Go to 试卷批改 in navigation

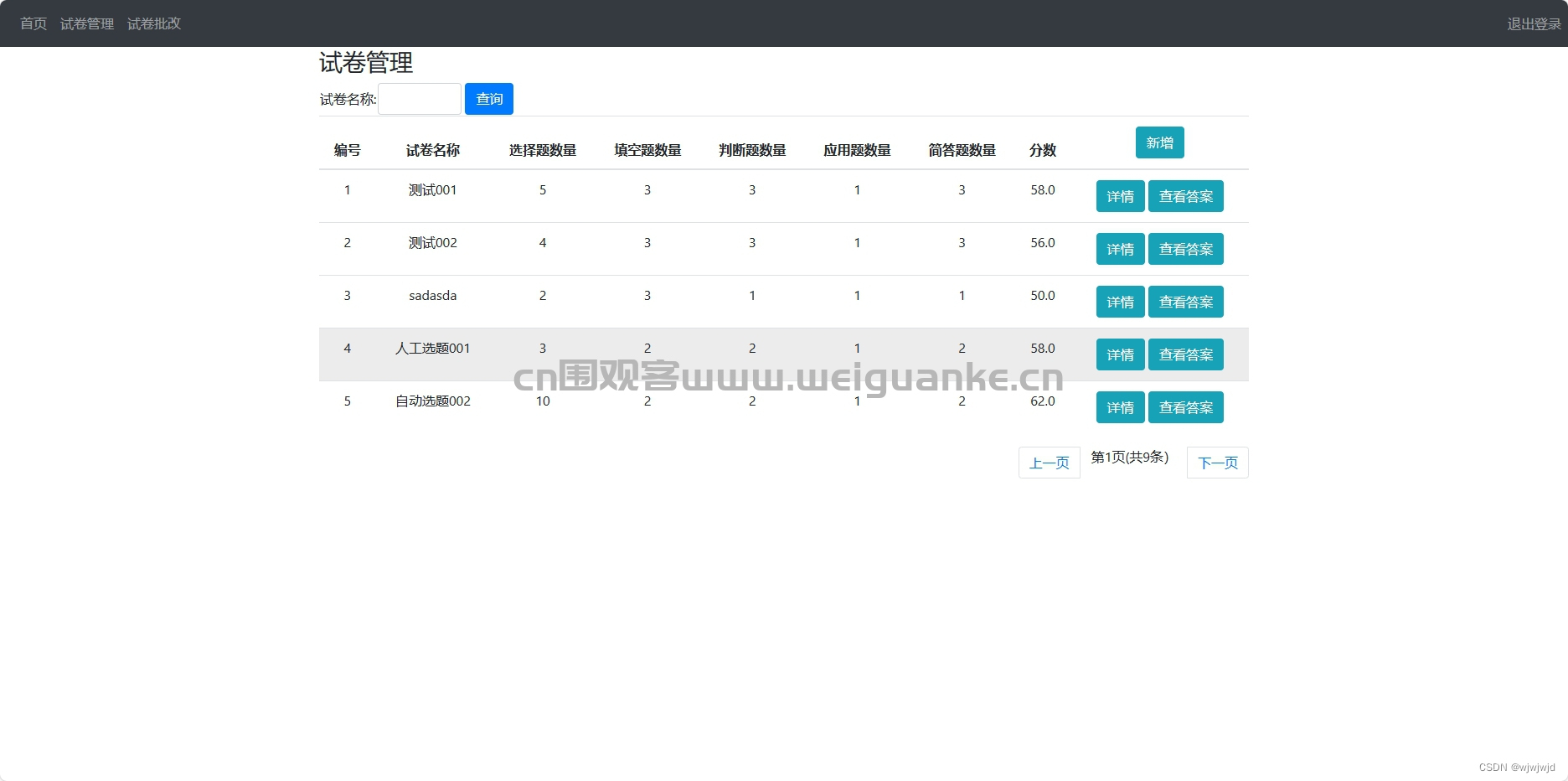tap(154, 23)
